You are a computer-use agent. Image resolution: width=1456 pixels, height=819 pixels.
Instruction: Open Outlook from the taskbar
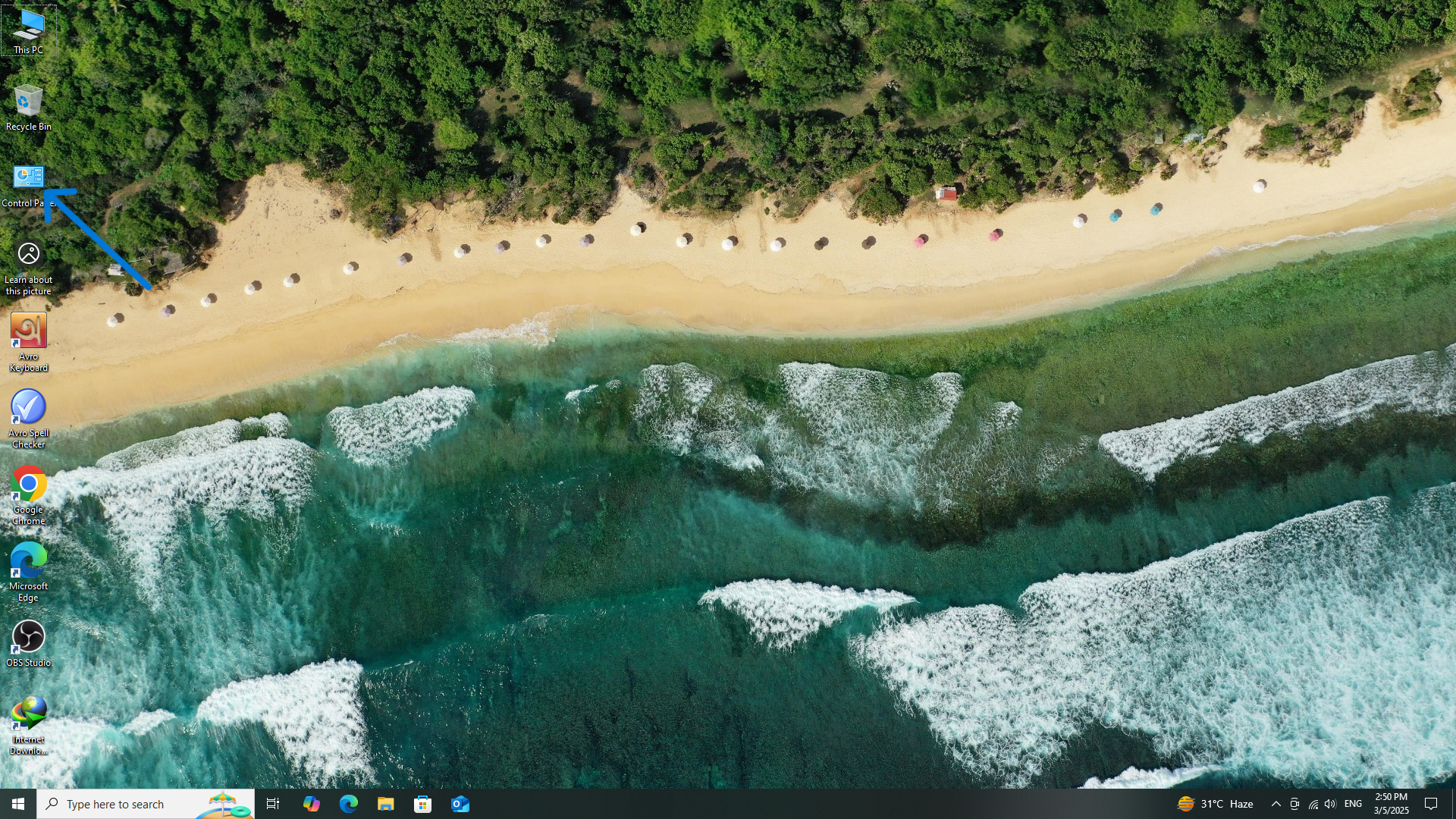[460, 804]
